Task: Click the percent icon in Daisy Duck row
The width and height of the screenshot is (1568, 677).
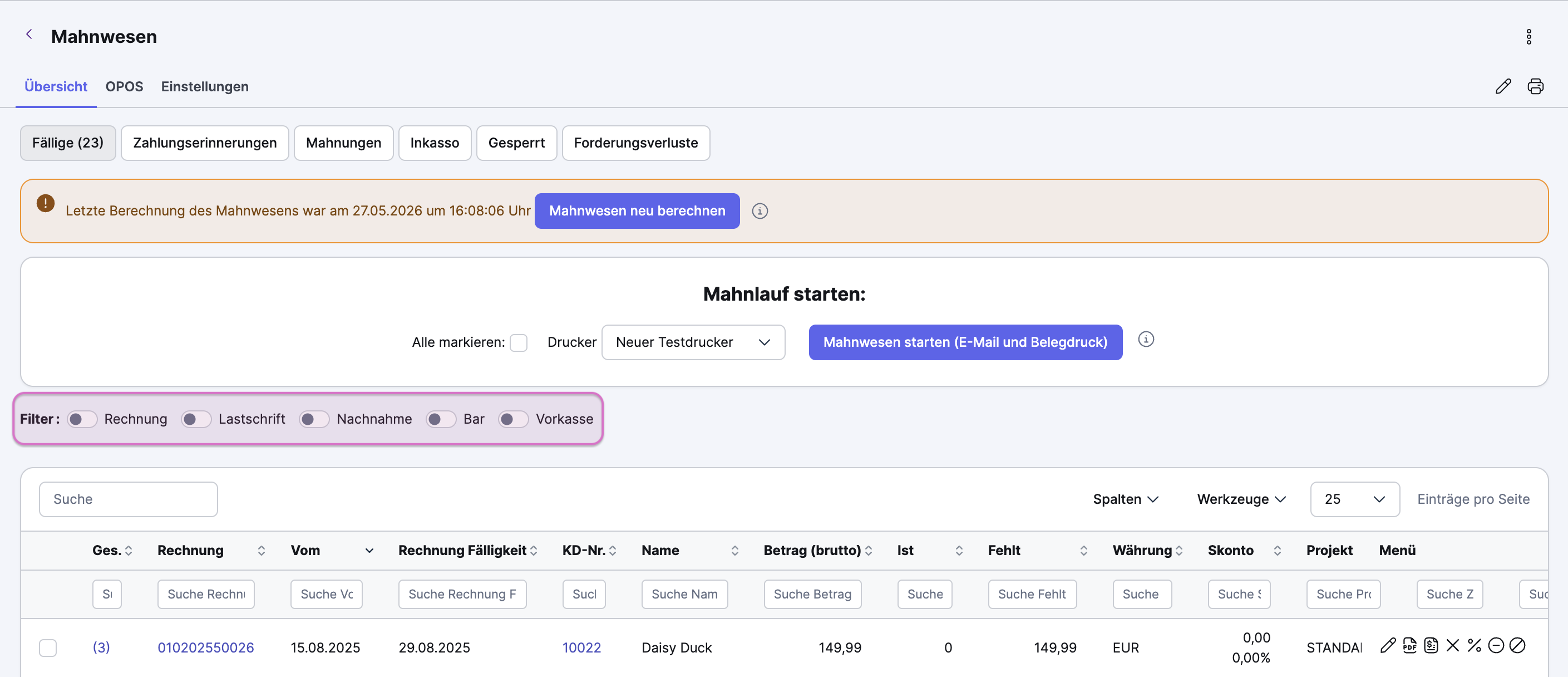Action: (1475, 645)
